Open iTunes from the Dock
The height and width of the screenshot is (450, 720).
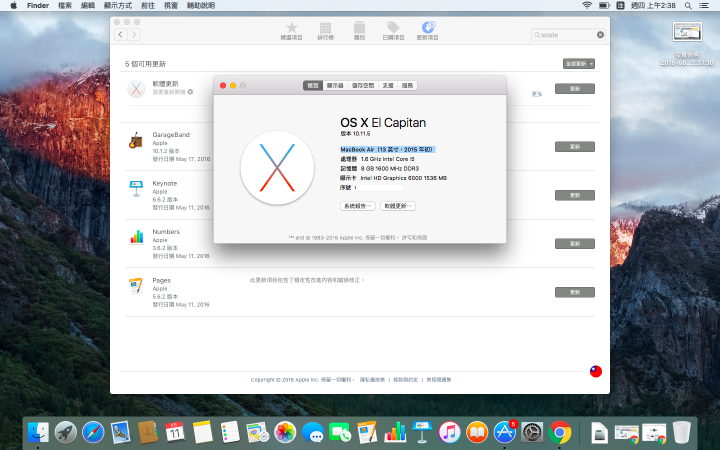450,432
